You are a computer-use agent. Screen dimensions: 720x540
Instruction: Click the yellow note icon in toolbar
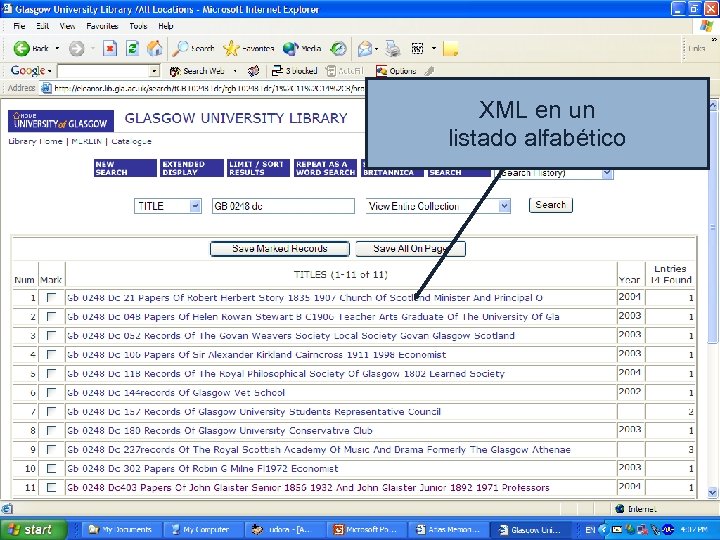[450, 48]
